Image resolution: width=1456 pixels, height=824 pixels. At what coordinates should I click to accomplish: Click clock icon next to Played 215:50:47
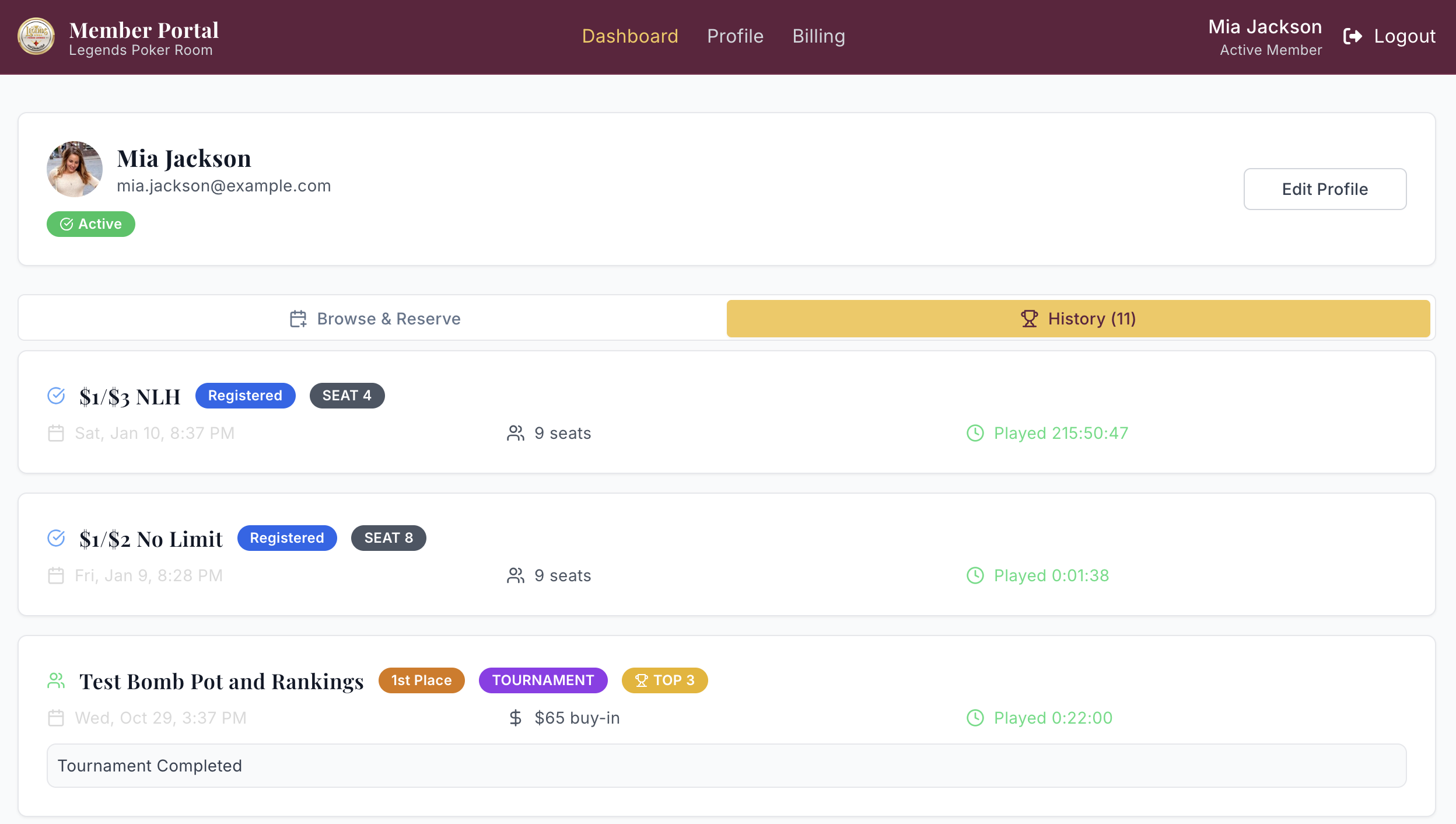[975, 433]
